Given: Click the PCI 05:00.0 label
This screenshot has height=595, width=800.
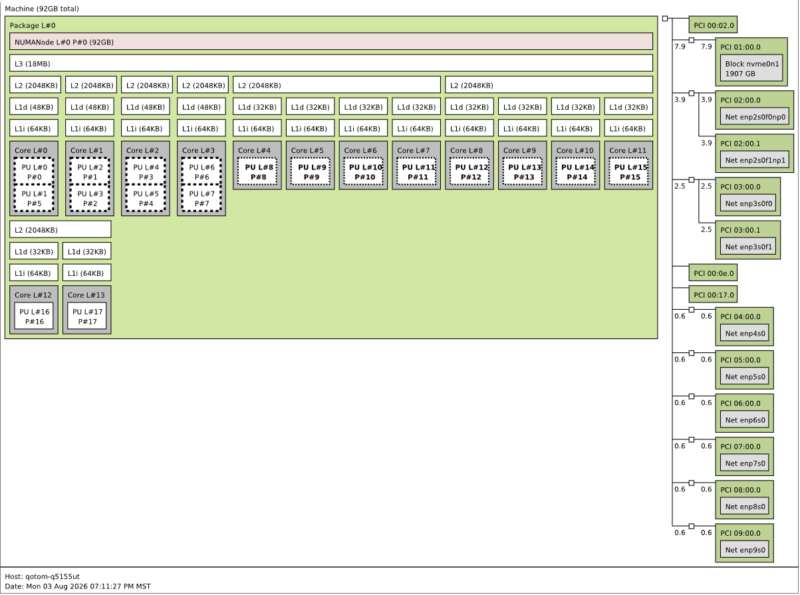Looking at the screenshot, I should tap(740, 360).
